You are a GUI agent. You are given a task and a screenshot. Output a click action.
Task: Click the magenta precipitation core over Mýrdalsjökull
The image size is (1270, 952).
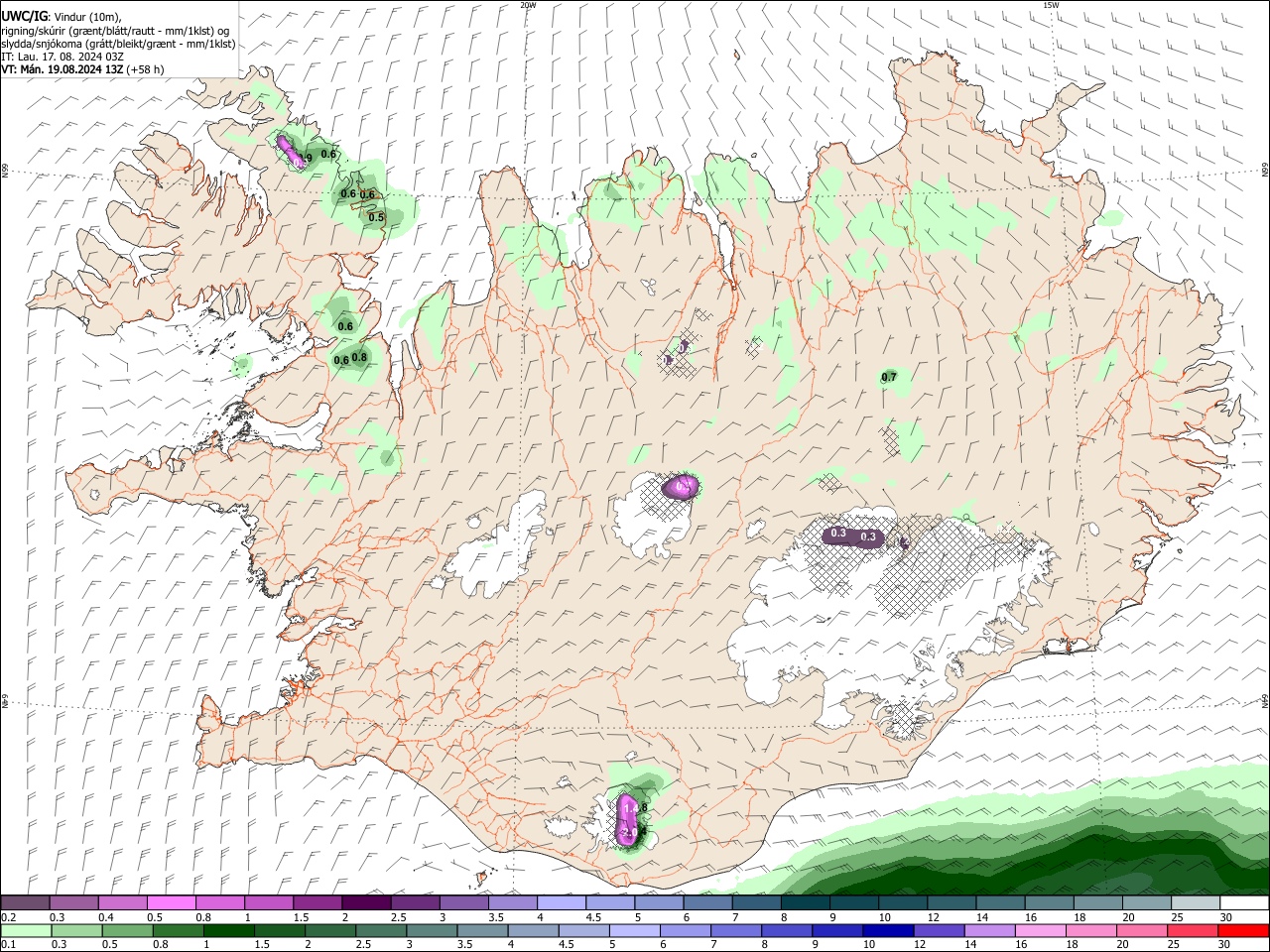627,819
